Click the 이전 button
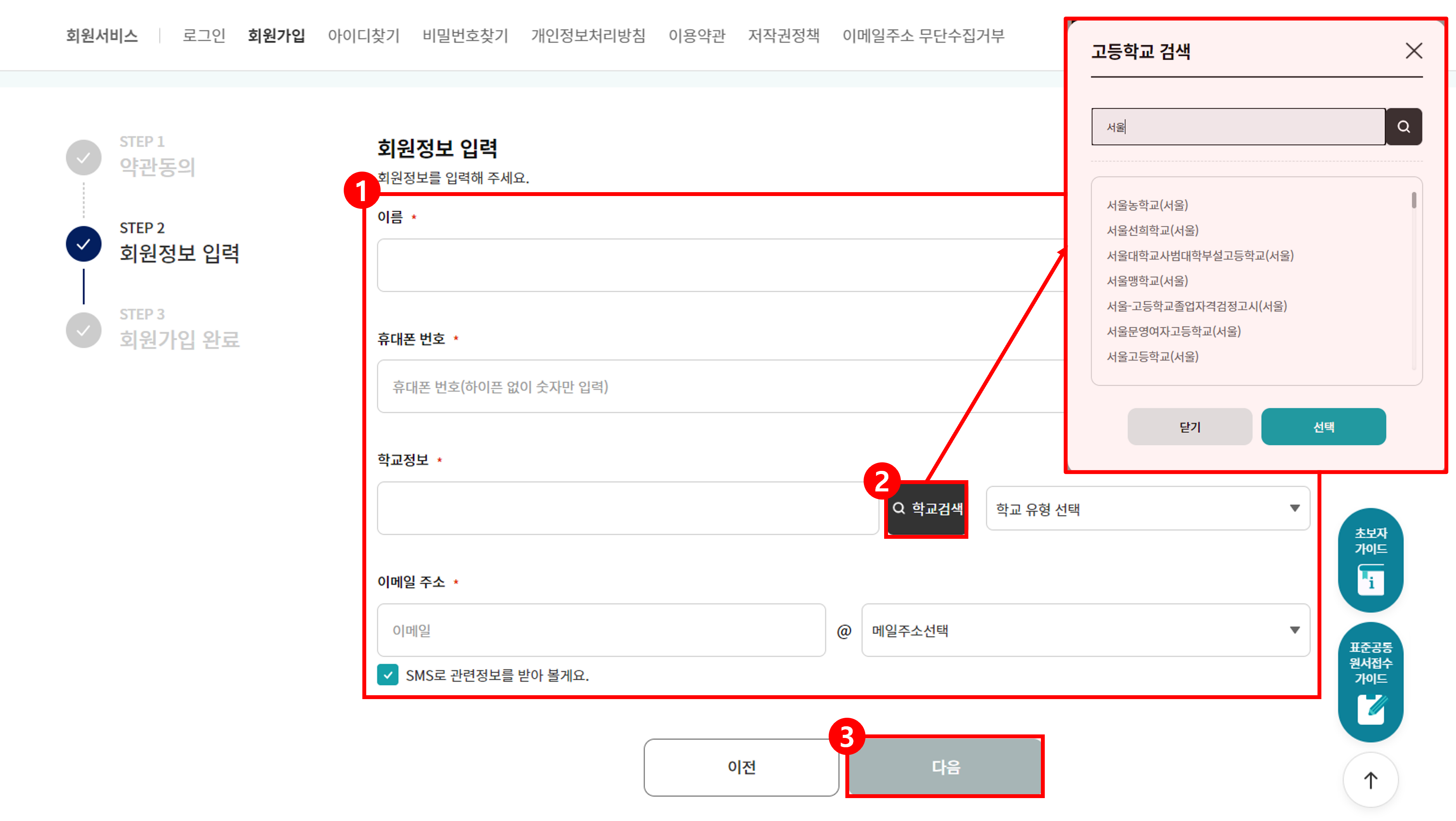The width and height of the screenshot is (1456, 821). tap(741, 767)
